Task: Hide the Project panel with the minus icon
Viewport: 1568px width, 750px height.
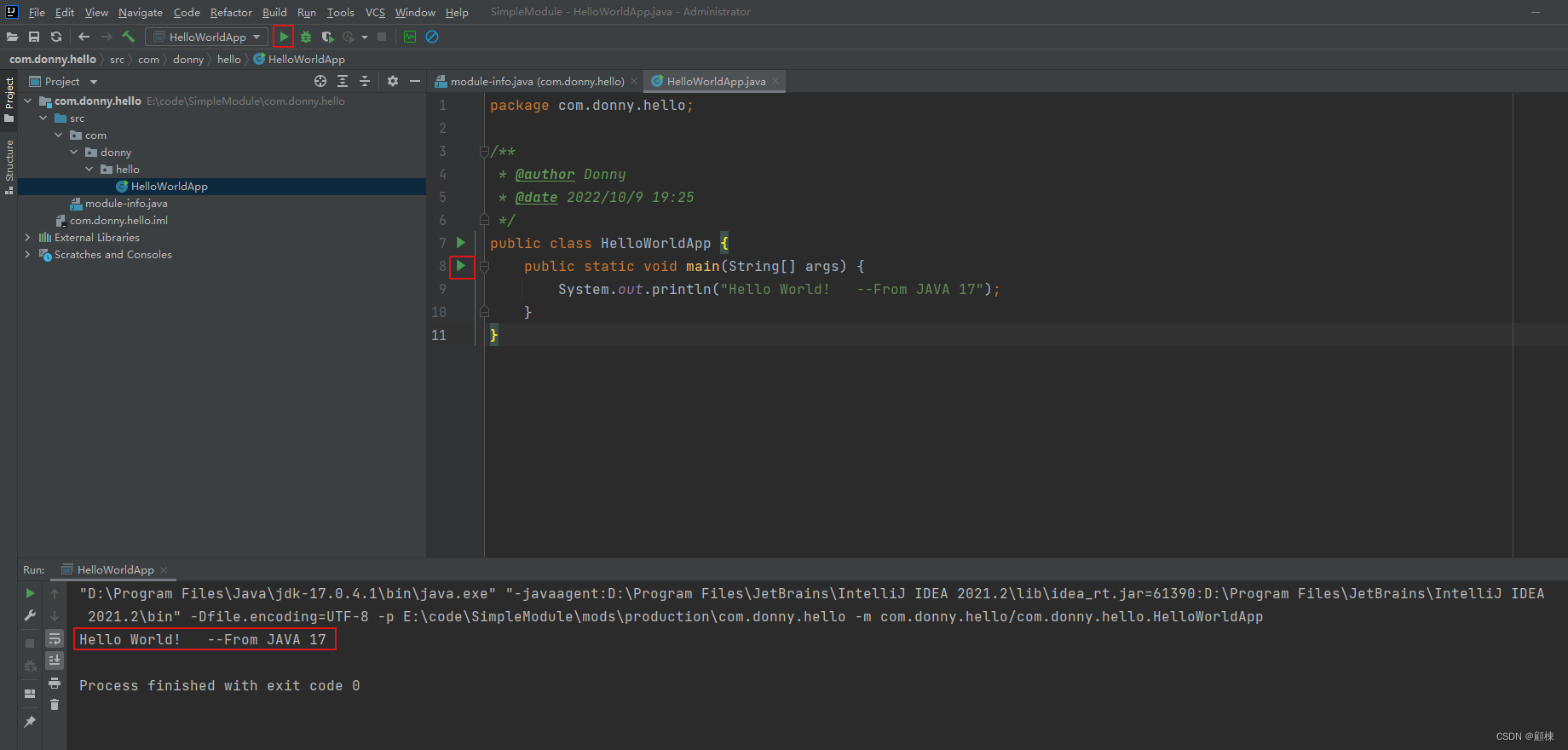Action: pyautogui.click(x=415, y=81)
